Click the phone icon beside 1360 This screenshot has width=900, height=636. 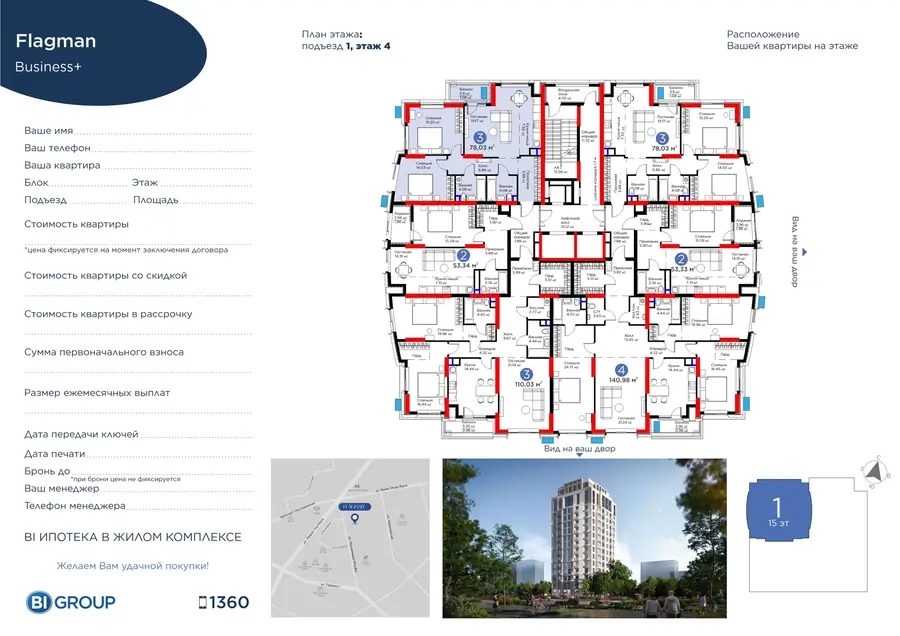[202, 602]
